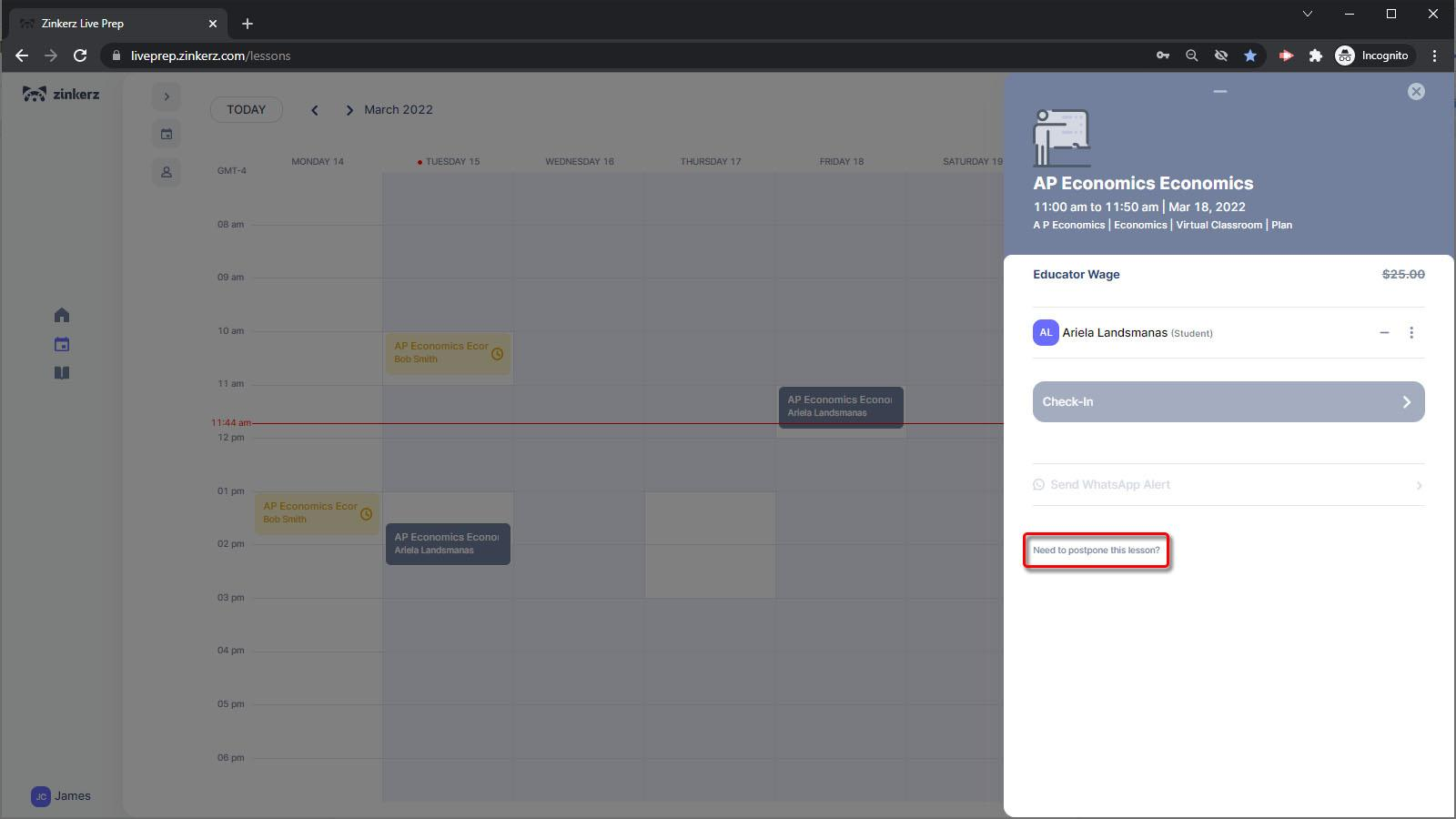Bookmark this page with star icon
Screen dimensions: 1456x819
[x=1250, y=56]
